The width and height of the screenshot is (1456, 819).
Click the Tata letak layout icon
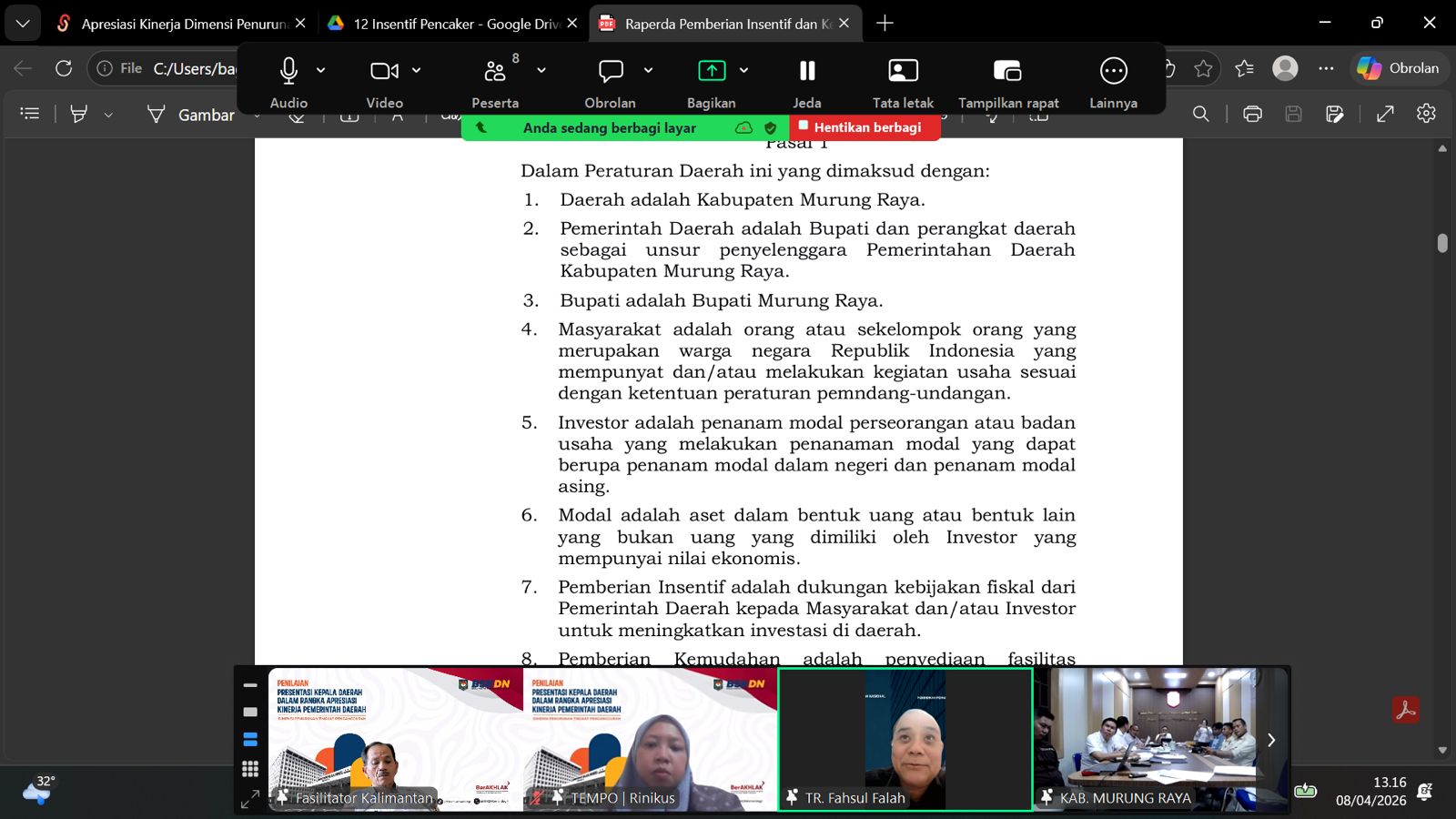coord(903,71)
